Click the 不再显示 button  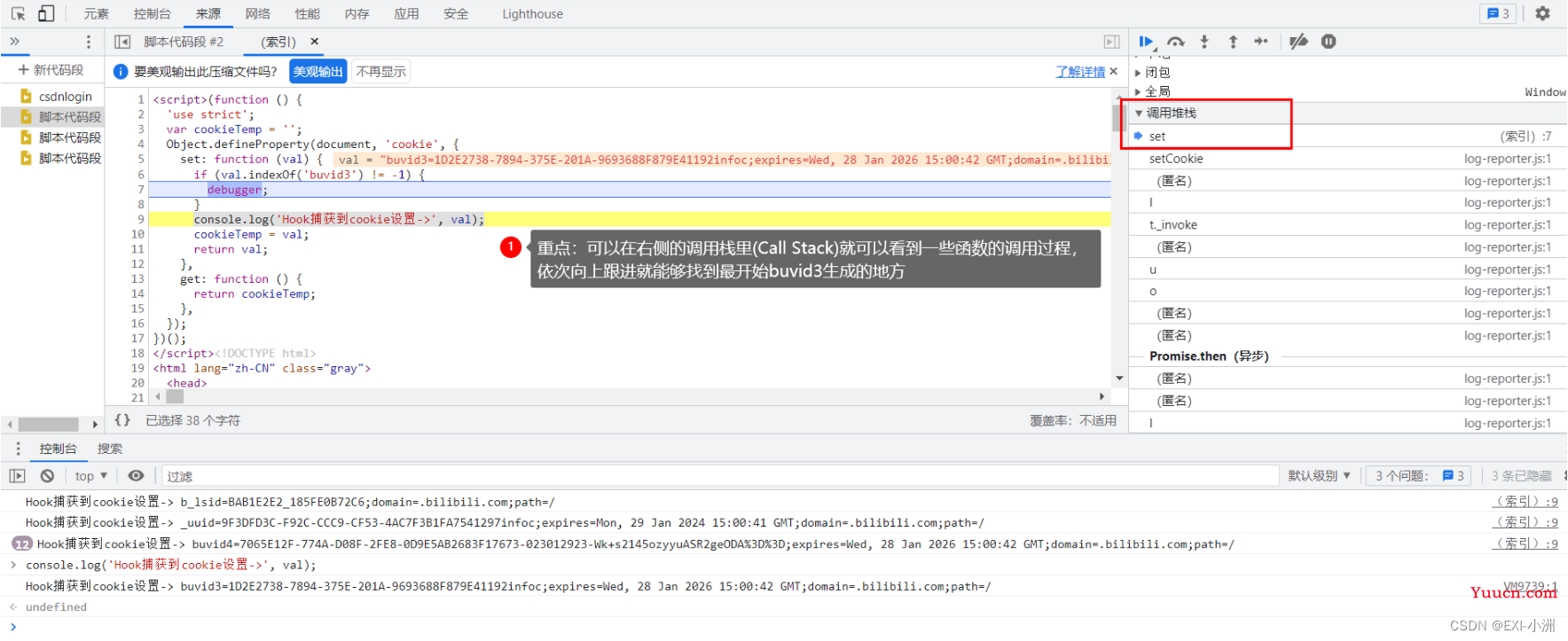click(x=381, y=72)
